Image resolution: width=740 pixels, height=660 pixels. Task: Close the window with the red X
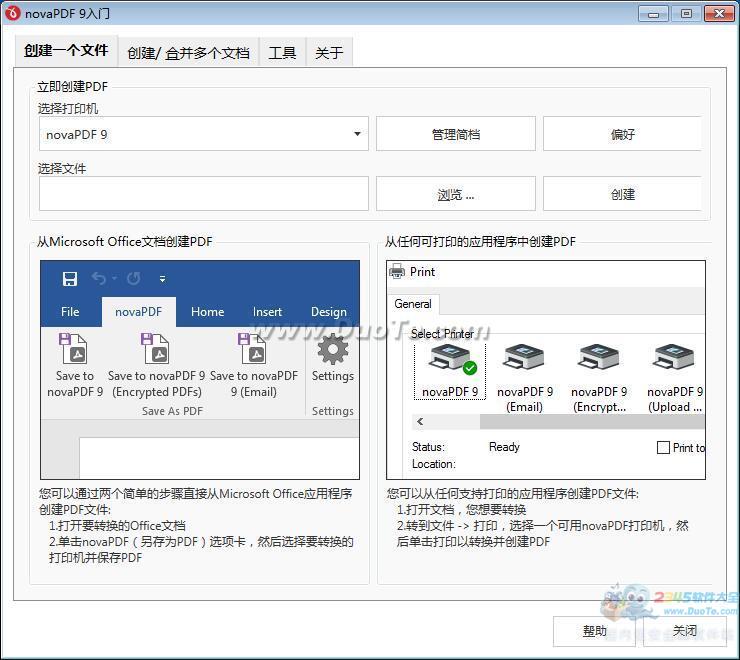719,14
